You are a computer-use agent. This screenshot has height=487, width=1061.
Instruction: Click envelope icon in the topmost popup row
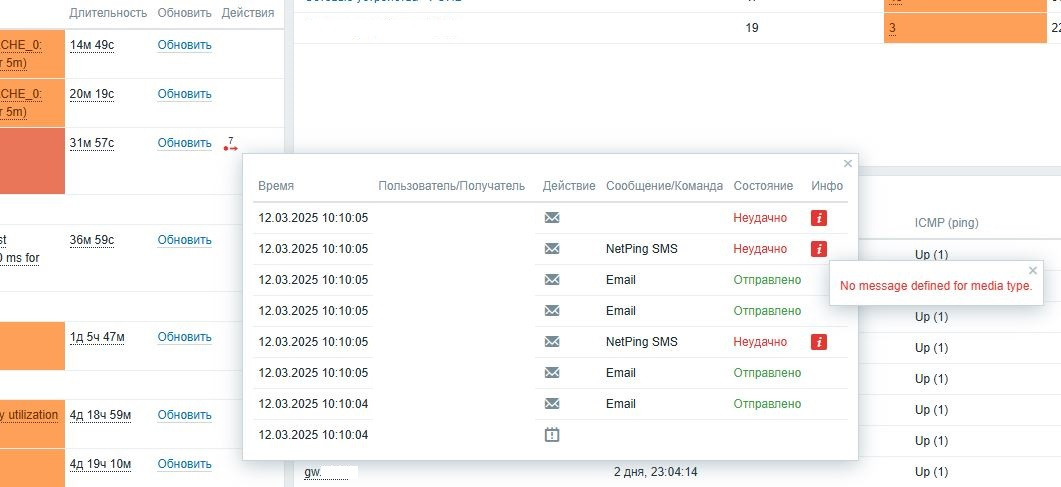pos(552,218)
